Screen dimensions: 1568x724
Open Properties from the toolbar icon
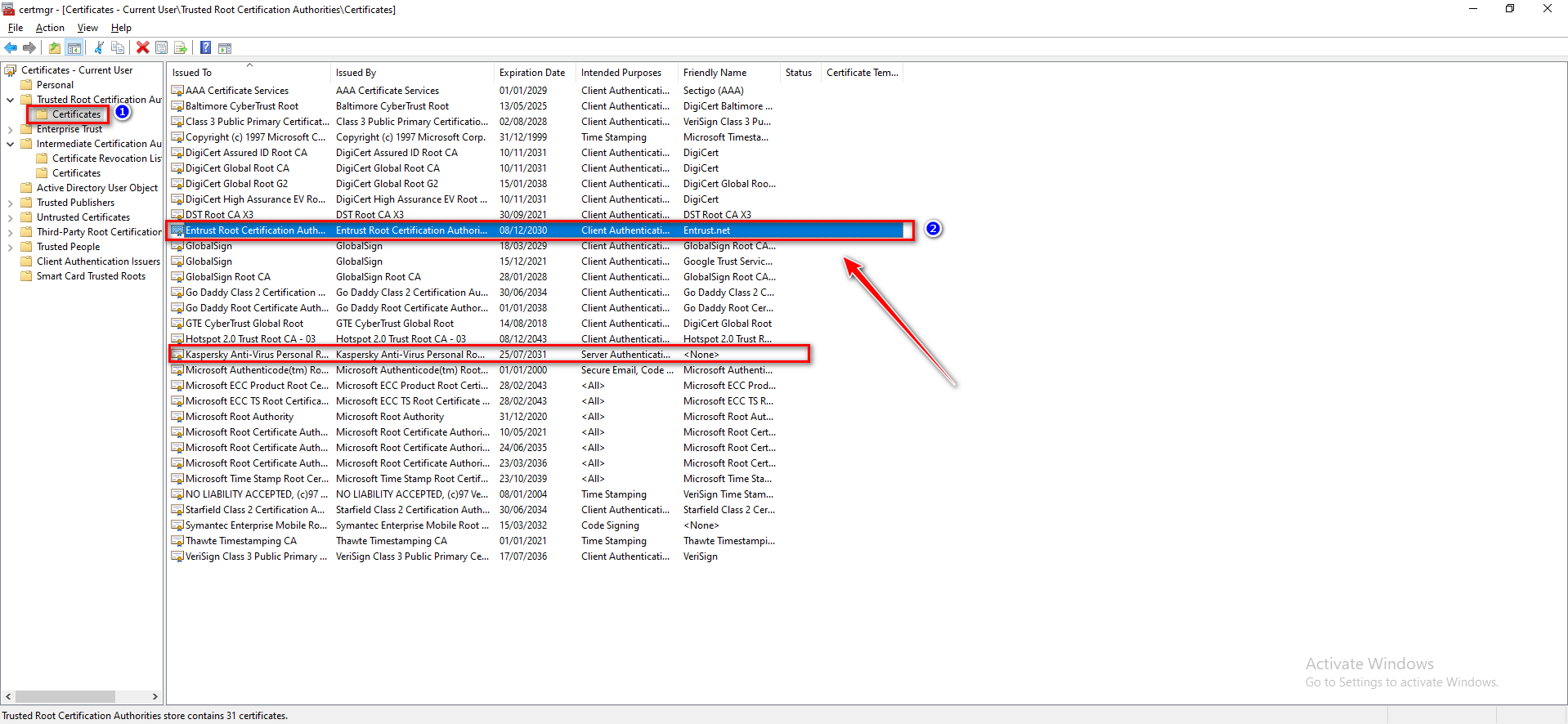pos(162,47)
